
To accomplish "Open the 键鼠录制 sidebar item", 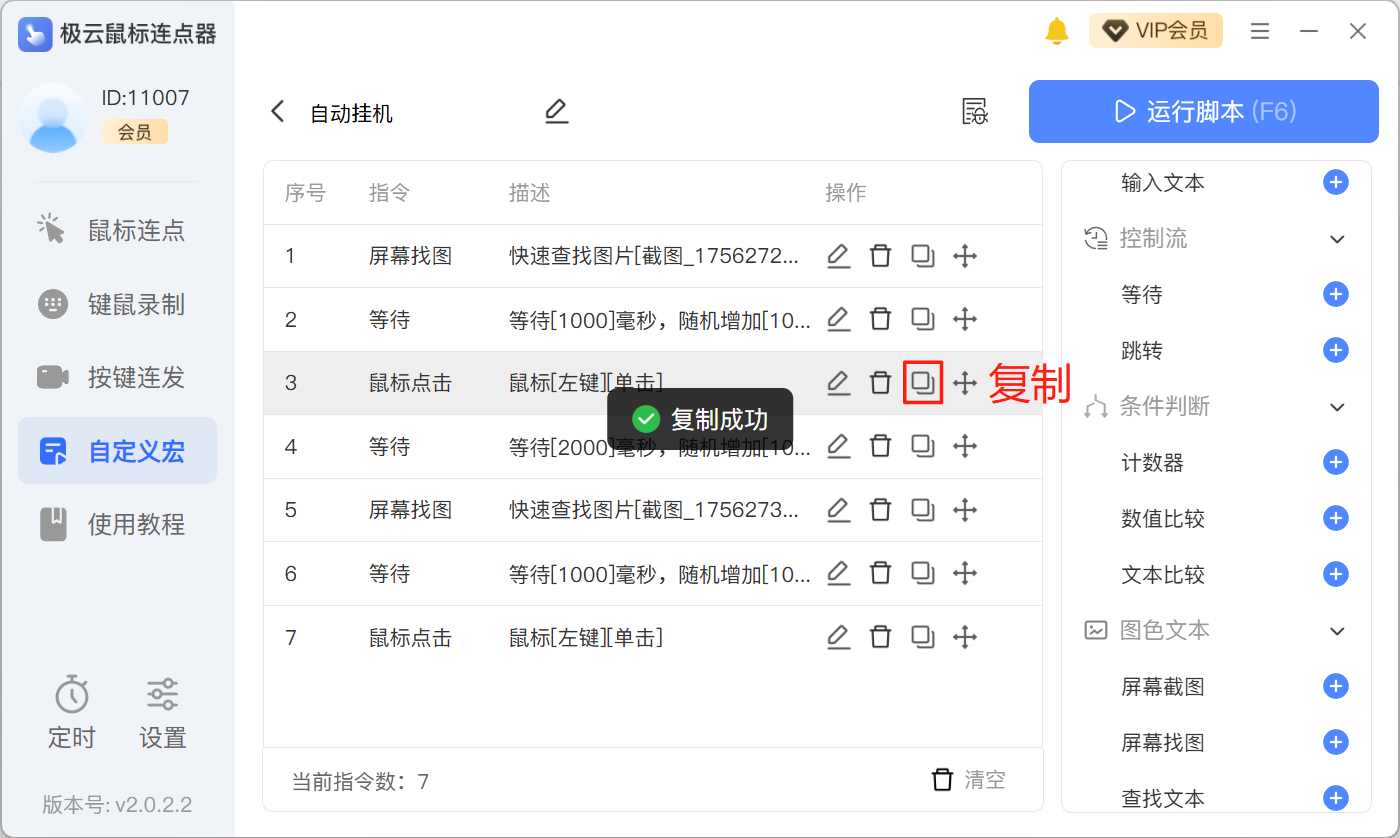I will tap(117, 305).
